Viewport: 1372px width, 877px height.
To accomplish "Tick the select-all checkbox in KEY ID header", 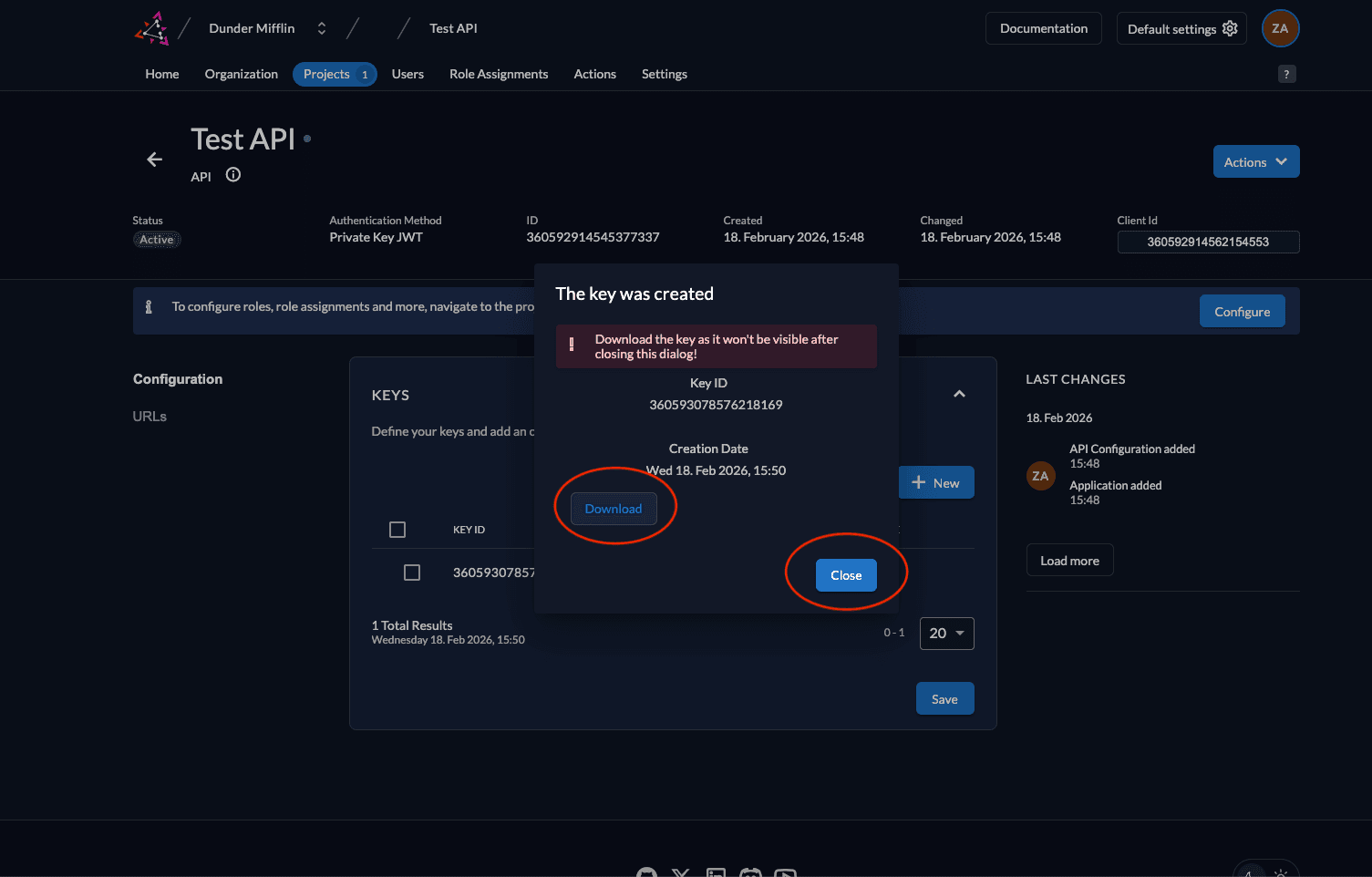I will pyautogui.click(x=397, y=530).
